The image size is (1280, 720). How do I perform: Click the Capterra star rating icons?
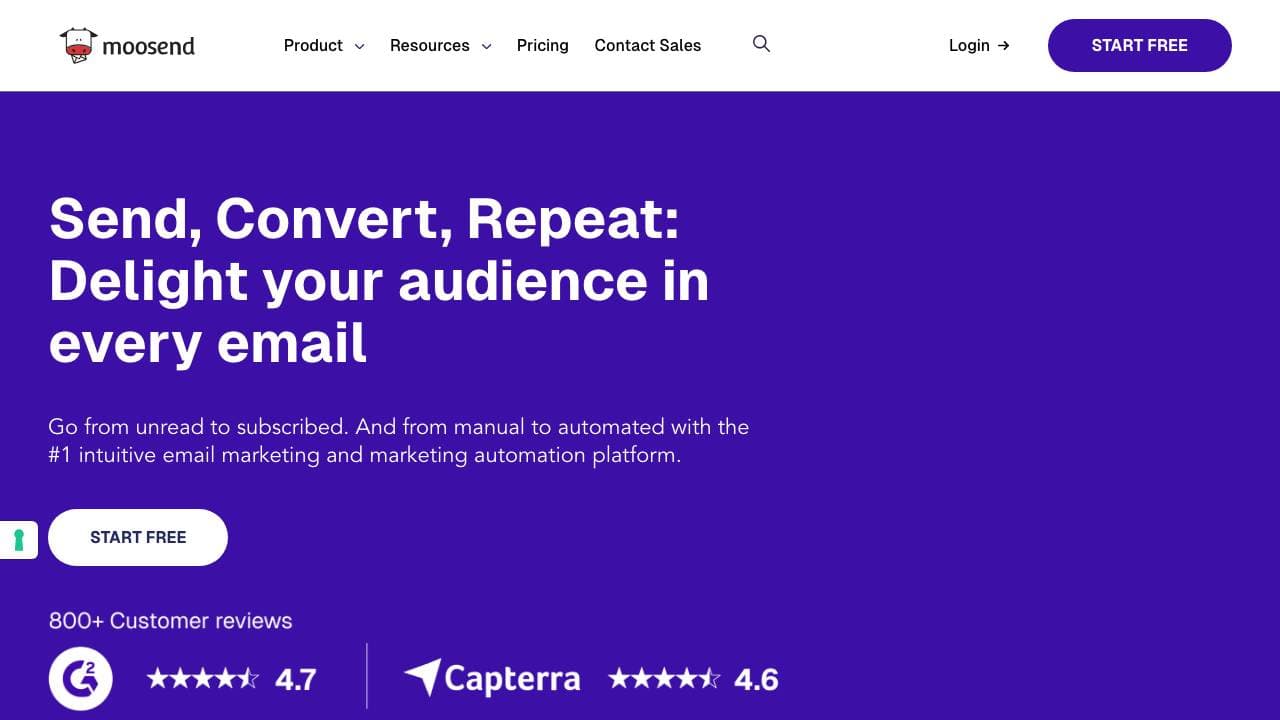click(664, 679)
